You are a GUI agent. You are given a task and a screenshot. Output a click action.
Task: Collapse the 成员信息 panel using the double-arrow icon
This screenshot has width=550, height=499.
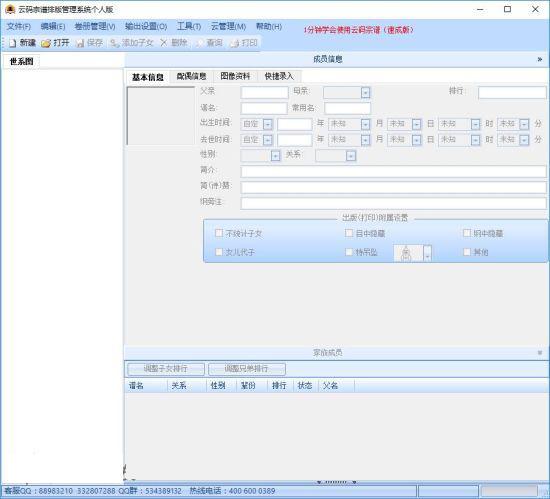coord(540,59)
